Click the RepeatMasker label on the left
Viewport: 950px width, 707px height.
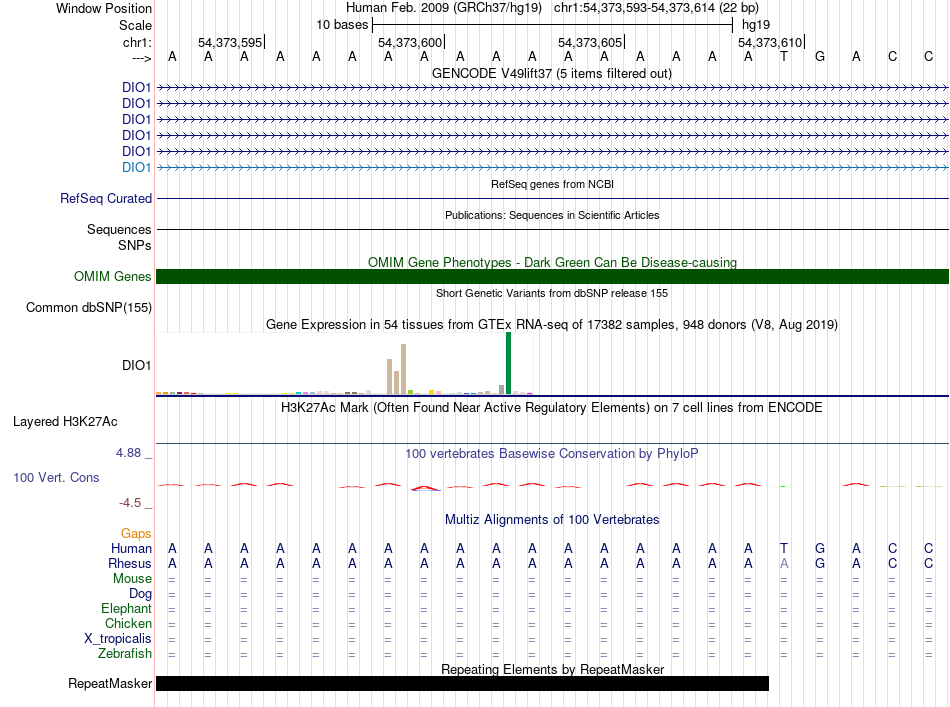110,684
